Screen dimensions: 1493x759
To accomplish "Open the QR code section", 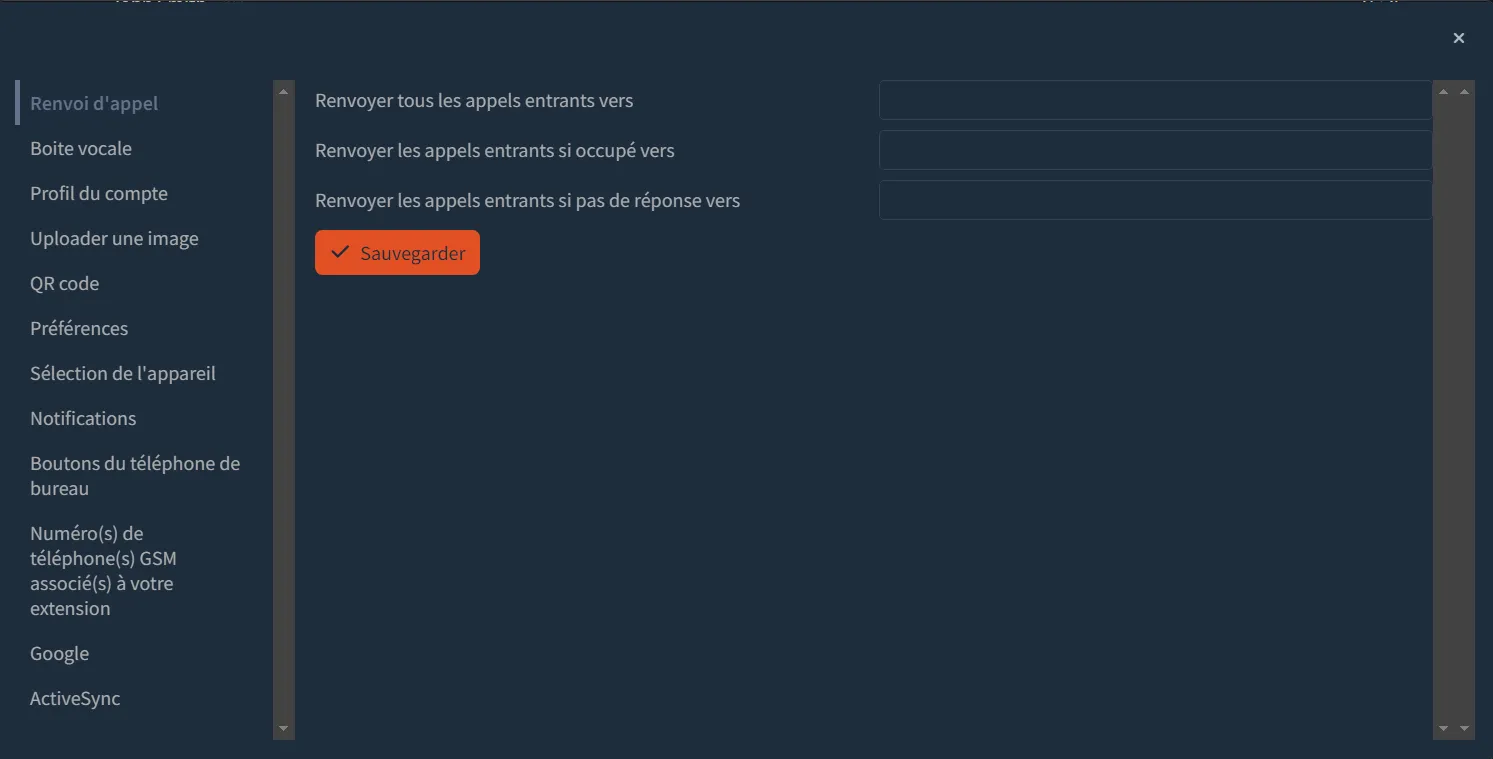I will (x=64, y=283).
